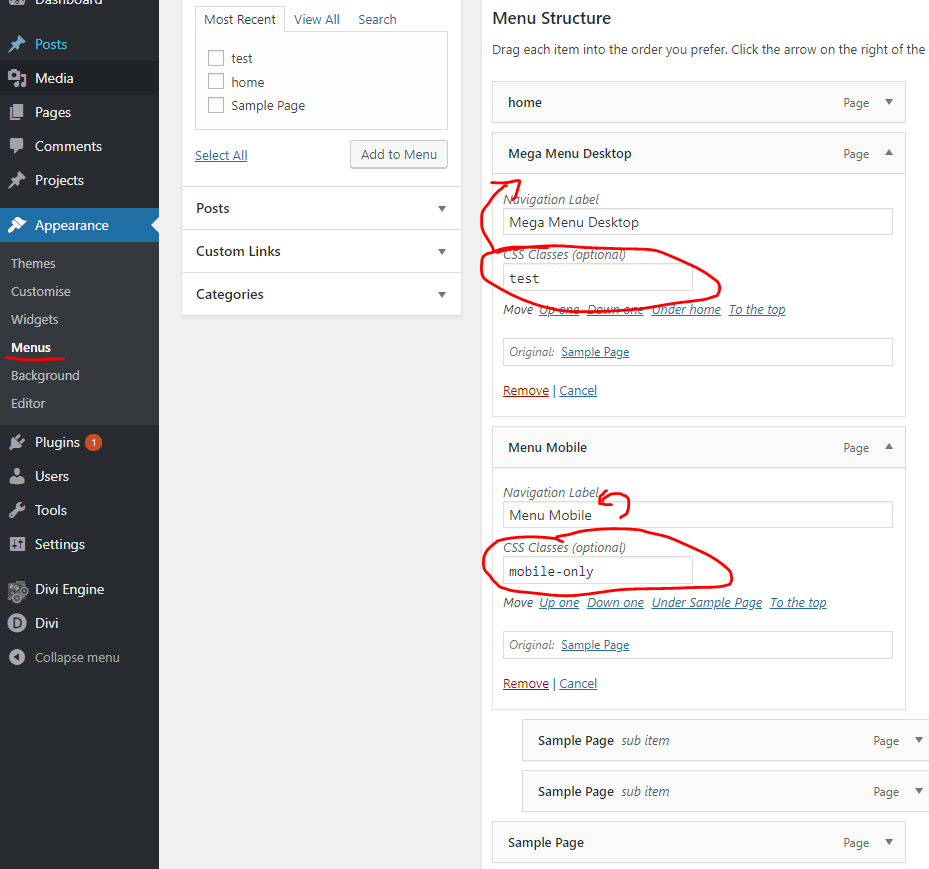Click the Media icon in sidebar

17,78
